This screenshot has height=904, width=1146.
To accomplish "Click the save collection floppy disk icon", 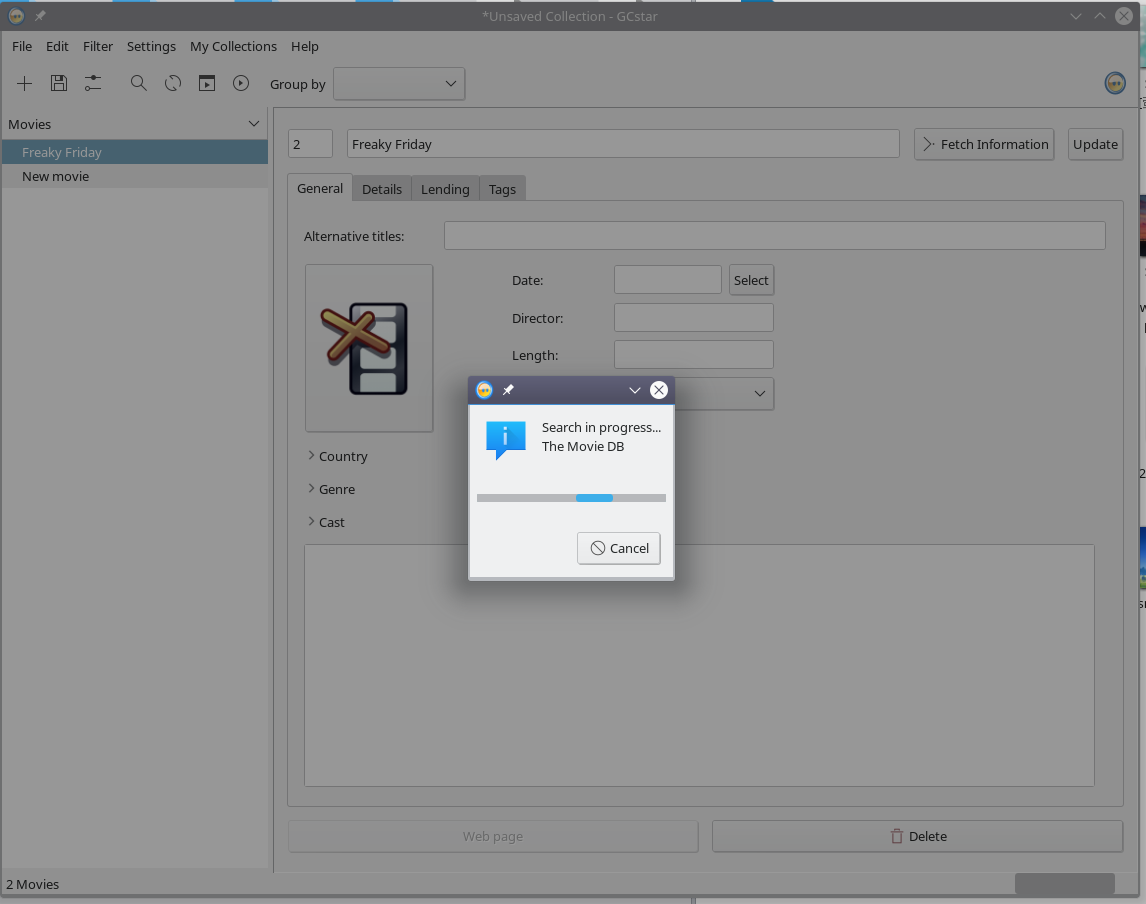I will (x=59, y=84).
